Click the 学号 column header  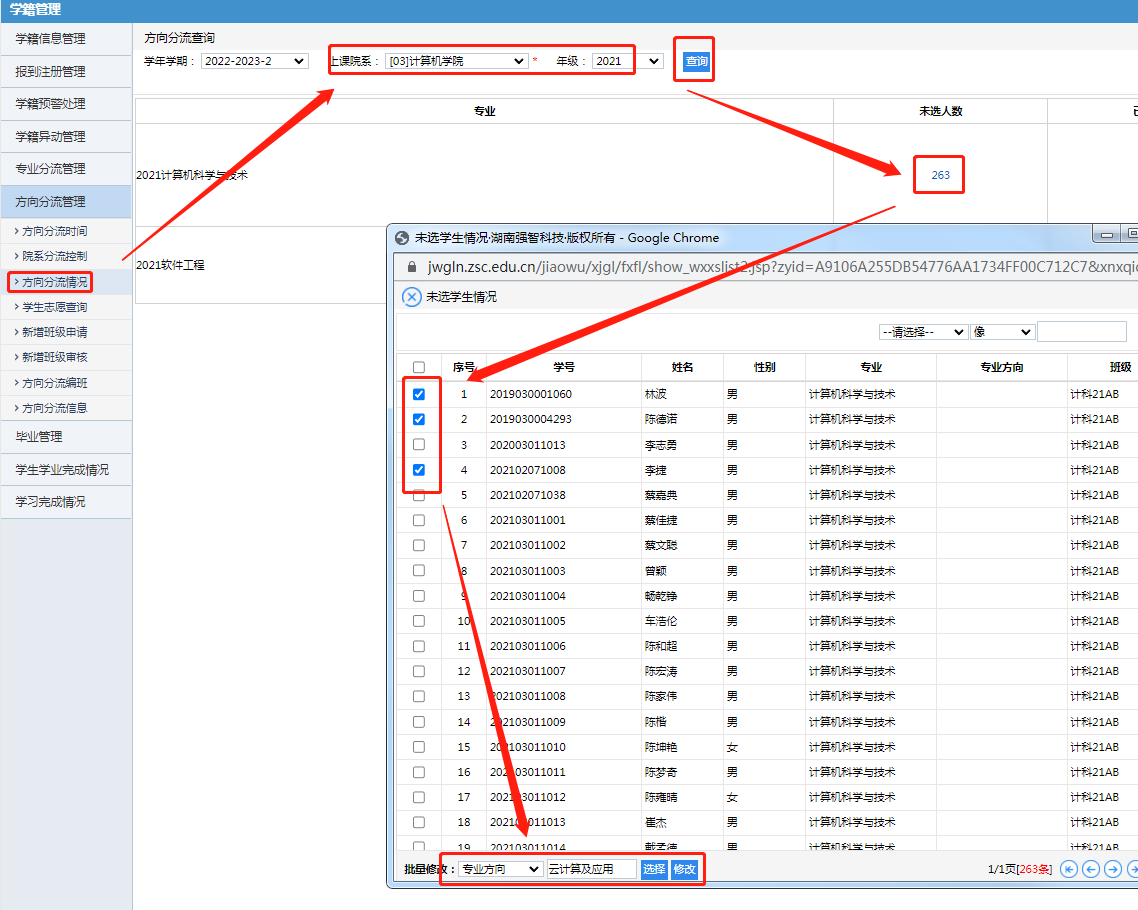tap(564, 367)
